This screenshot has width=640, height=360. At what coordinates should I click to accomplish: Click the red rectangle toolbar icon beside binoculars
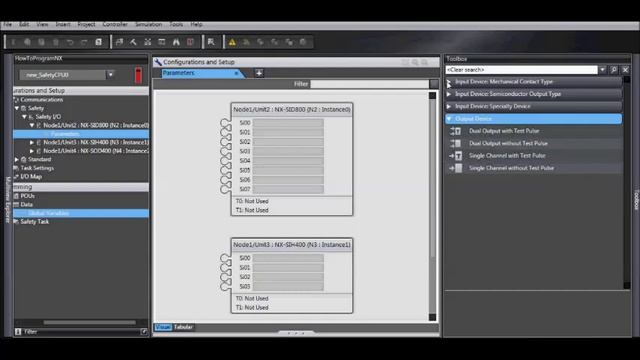[190, 42]
